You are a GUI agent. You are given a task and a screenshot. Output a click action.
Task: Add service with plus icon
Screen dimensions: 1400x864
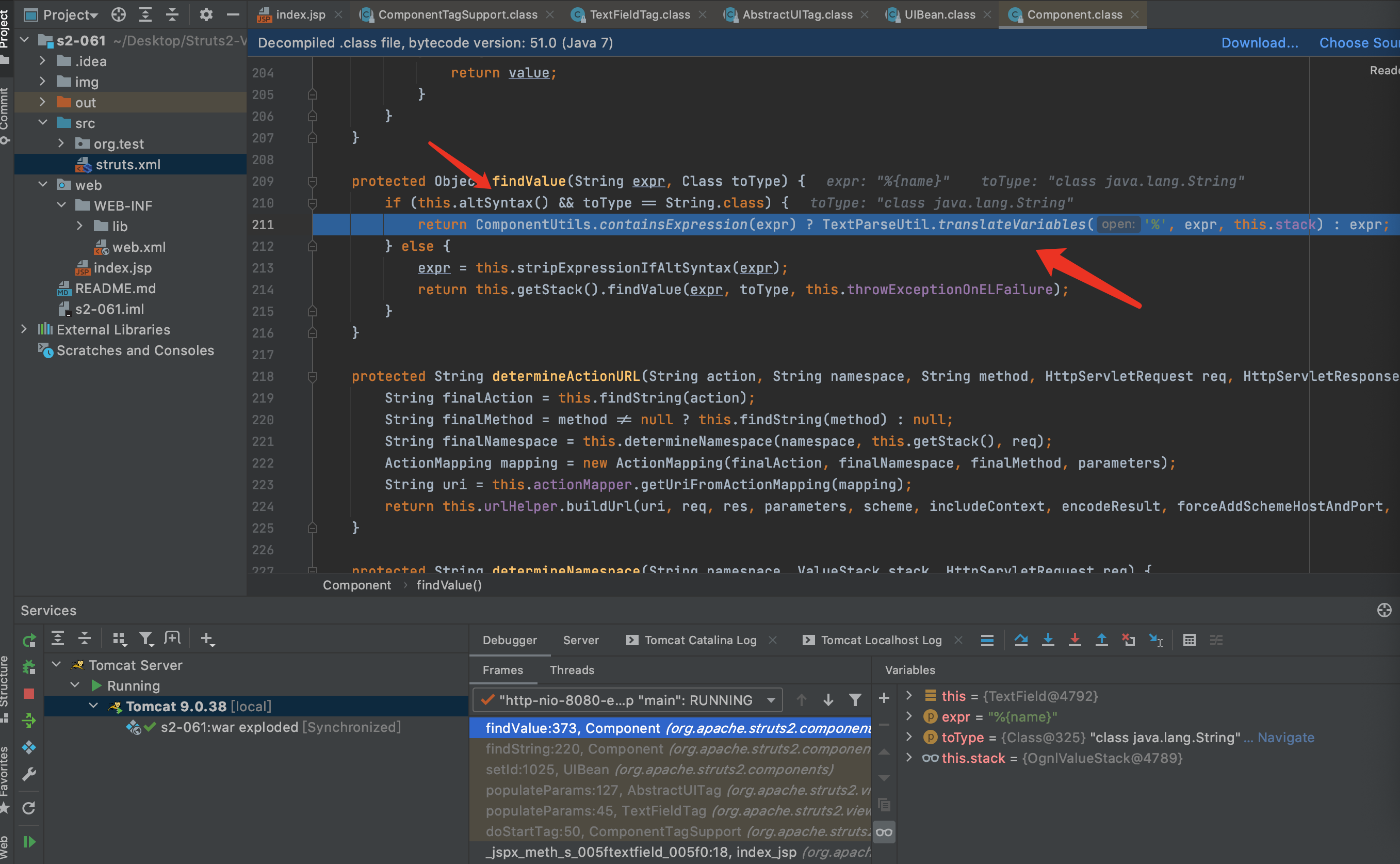(207, 639)
